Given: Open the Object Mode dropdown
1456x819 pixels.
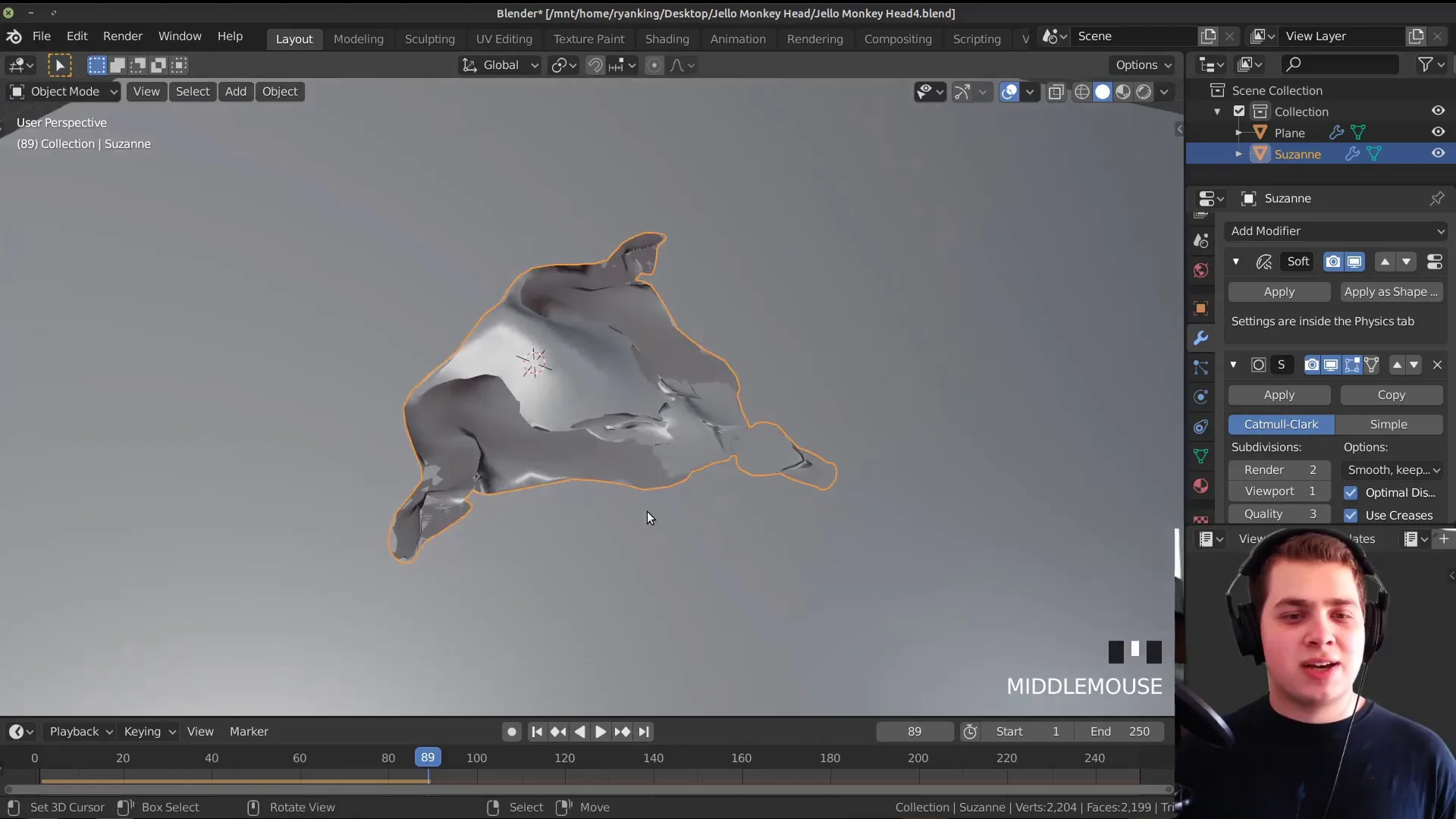Looking at the screenshot, I should pyautogui.click(x=64, y=92).
